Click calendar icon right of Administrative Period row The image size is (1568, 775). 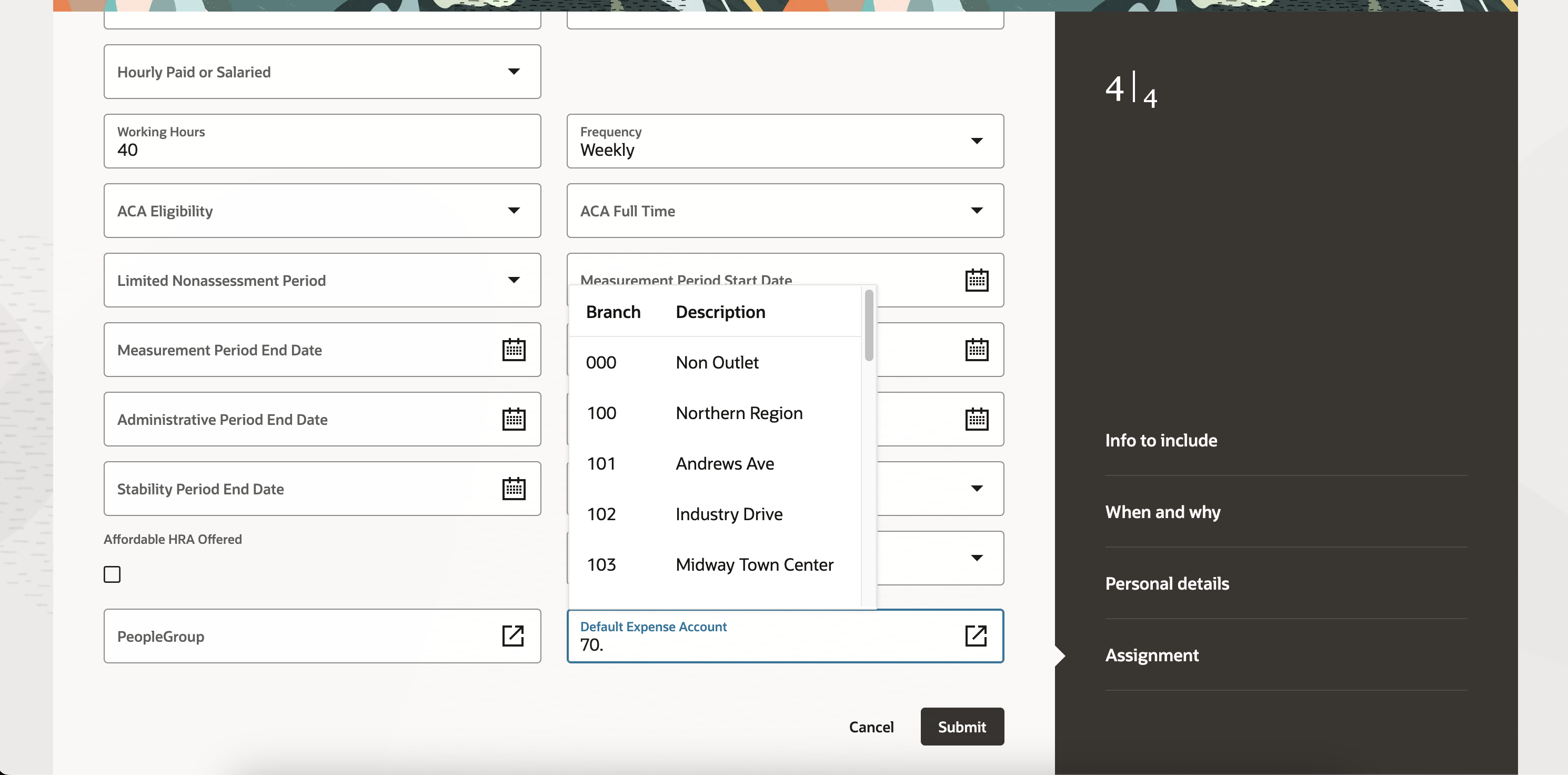pyautogui.click(x=977, y=419)
